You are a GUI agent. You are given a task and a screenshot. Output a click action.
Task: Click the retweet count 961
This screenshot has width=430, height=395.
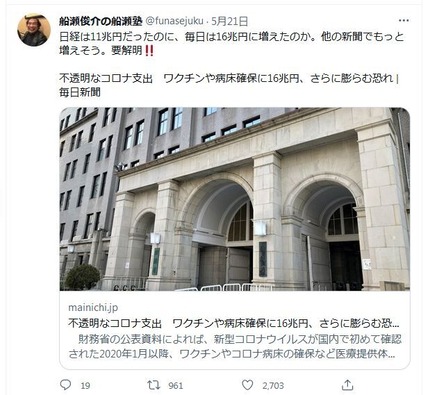coord(176,386)
